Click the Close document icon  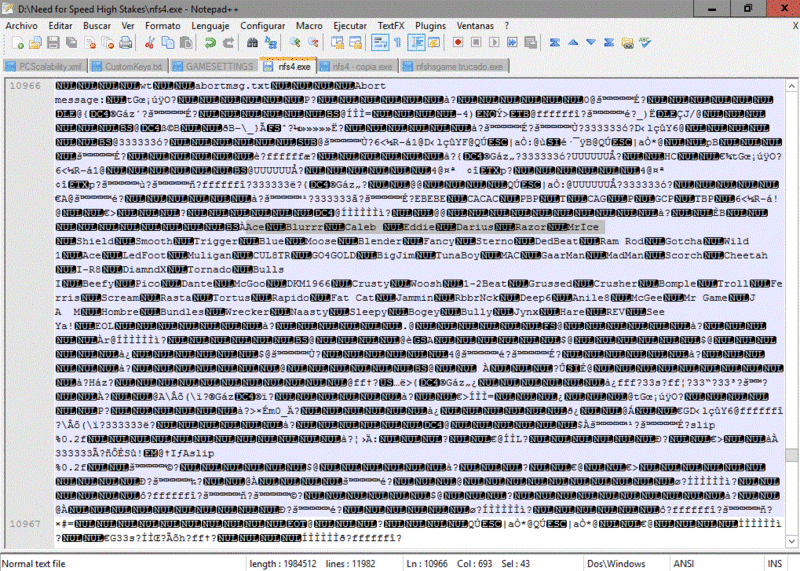(90, 43)
